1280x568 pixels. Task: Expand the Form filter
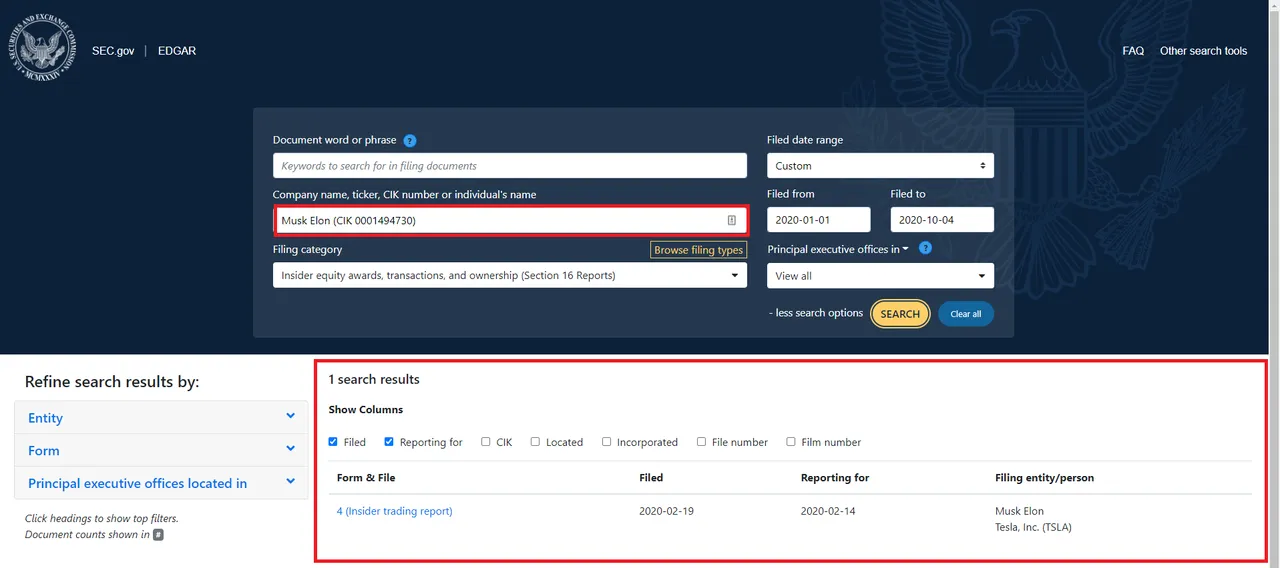[161, 450]
